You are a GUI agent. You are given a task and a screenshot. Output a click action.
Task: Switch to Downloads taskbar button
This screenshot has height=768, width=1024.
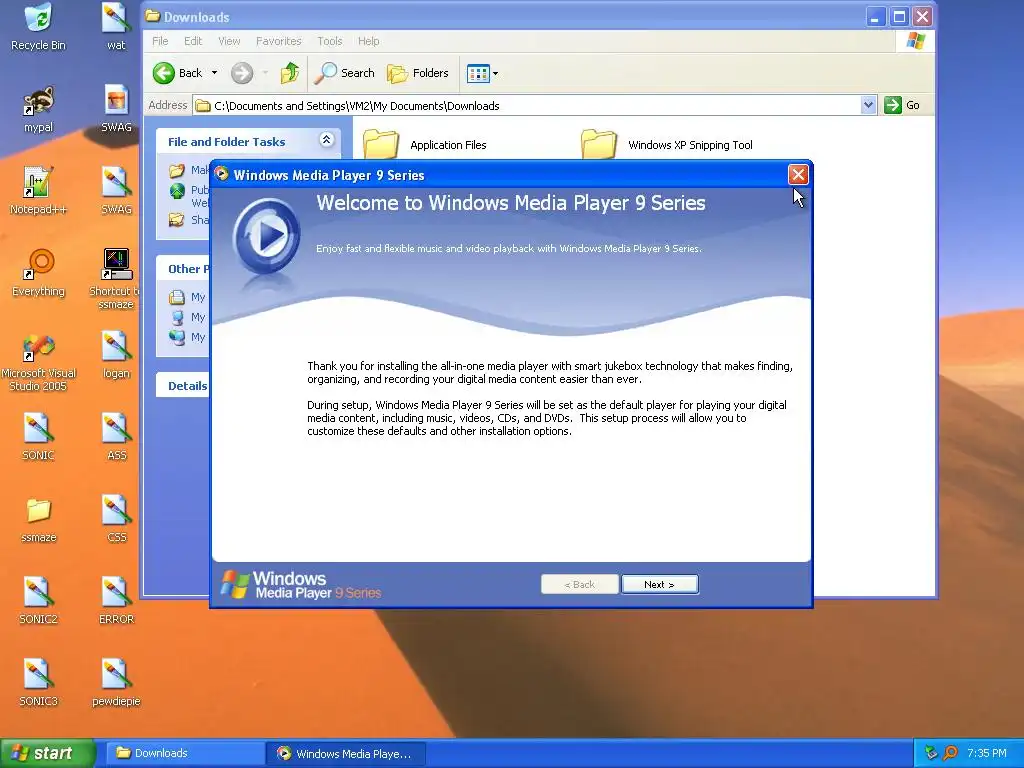point(185,753)
